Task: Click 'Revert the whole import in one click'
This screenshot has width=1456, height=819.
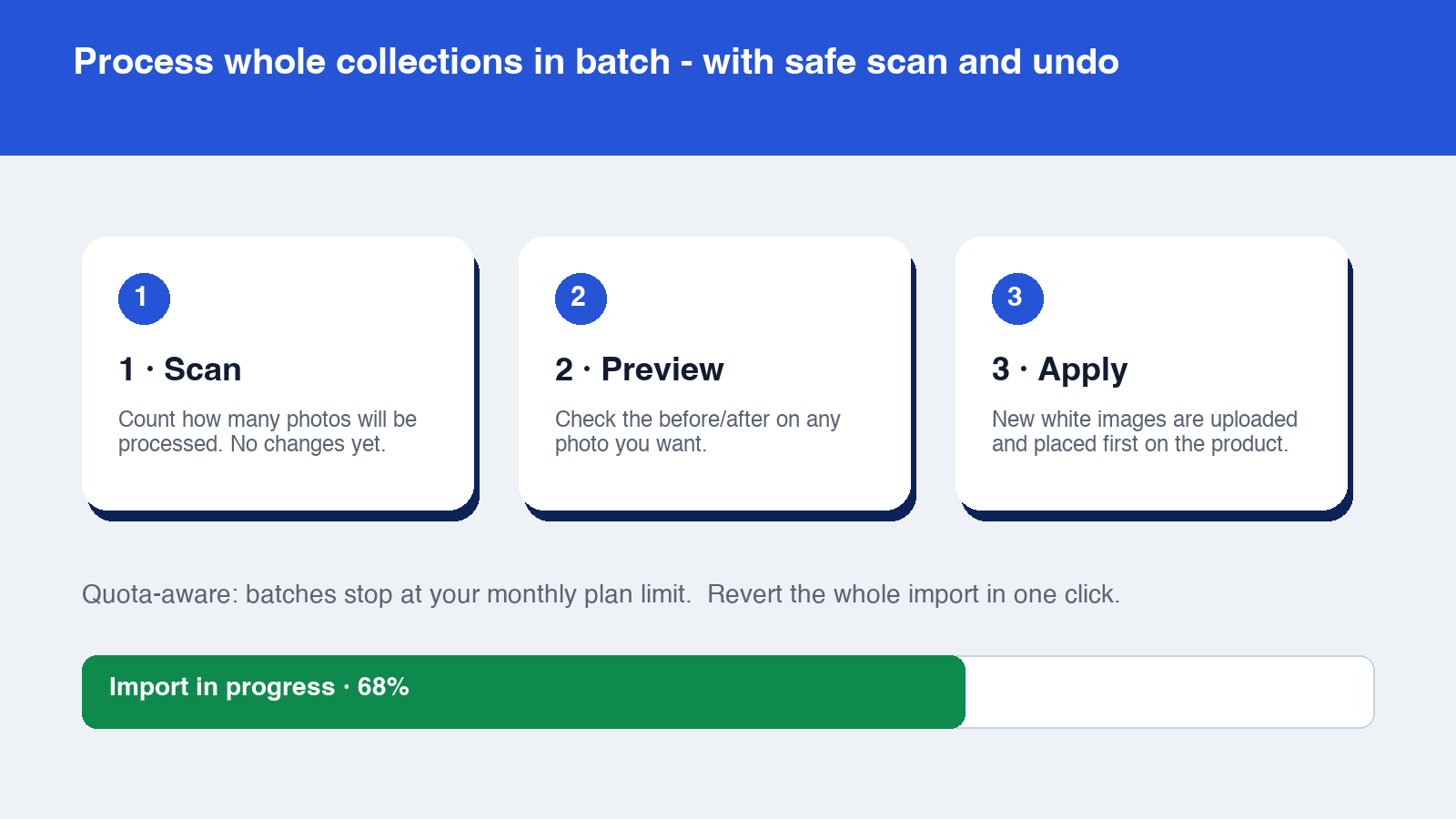Action: 914,594
